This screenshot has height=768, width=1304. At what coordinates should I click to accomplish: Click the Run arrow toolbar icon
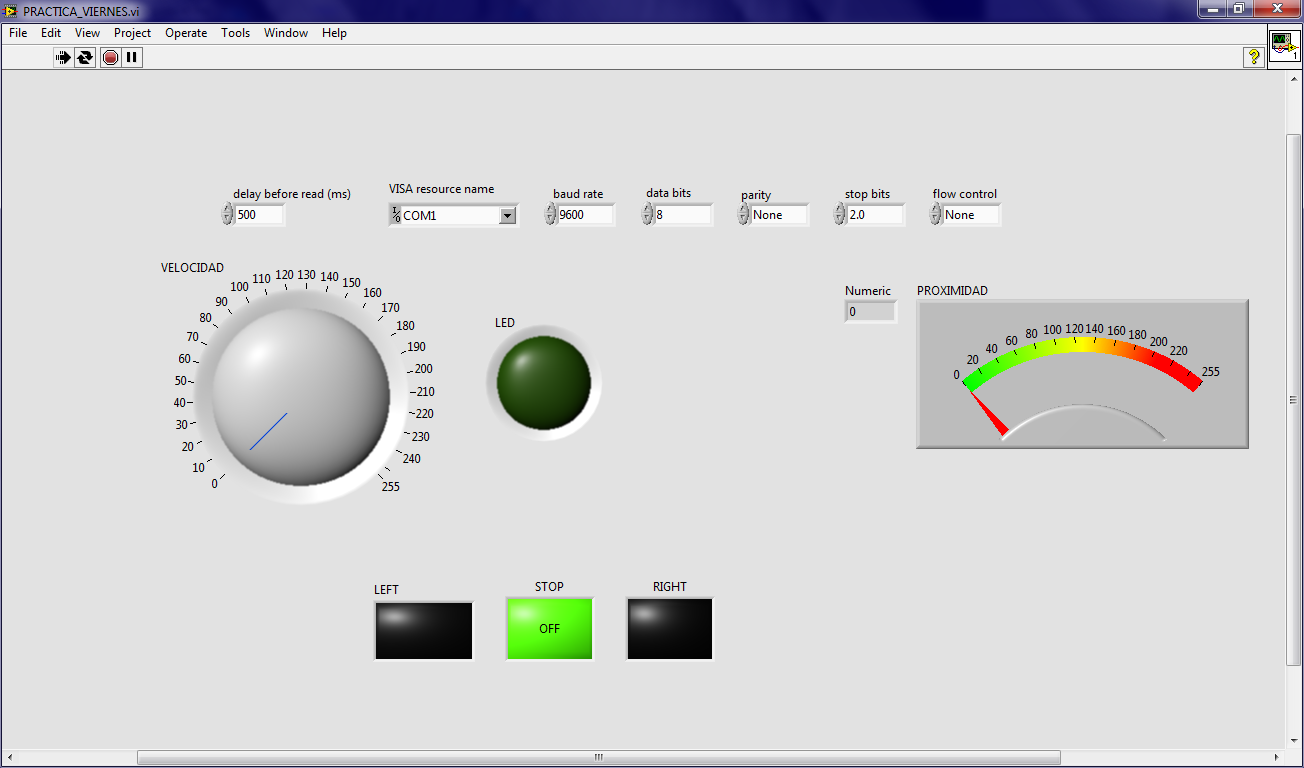pos(63,58)
